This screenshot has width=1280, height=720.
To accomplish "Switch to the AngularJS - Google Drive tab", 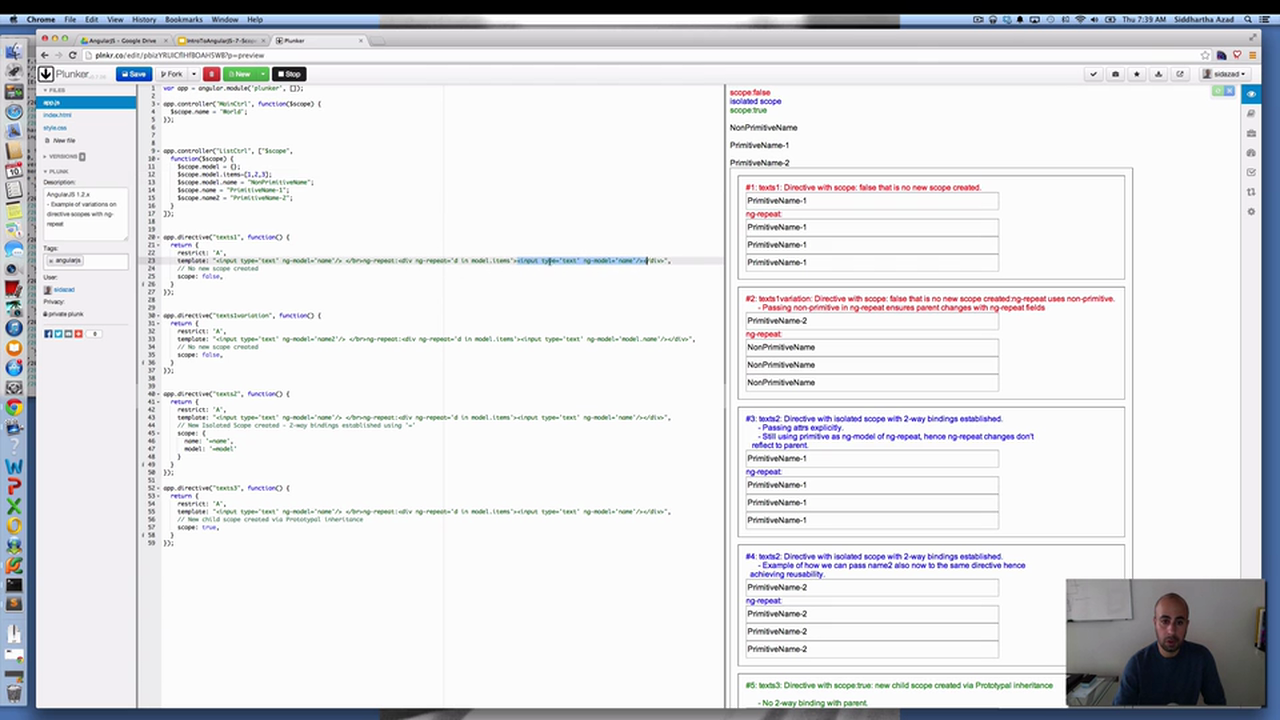I will click(122, 41).
